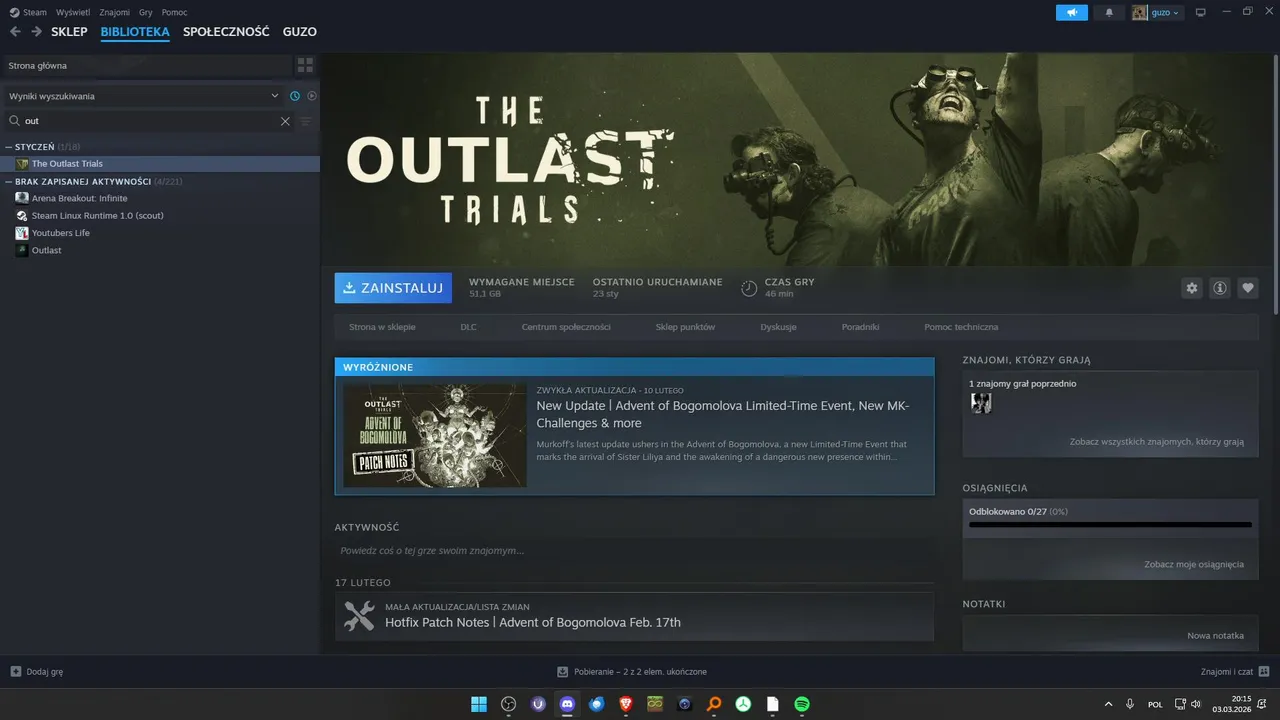Toggle collections grid view icon
Screen dimensions: 1280x720
305,65
